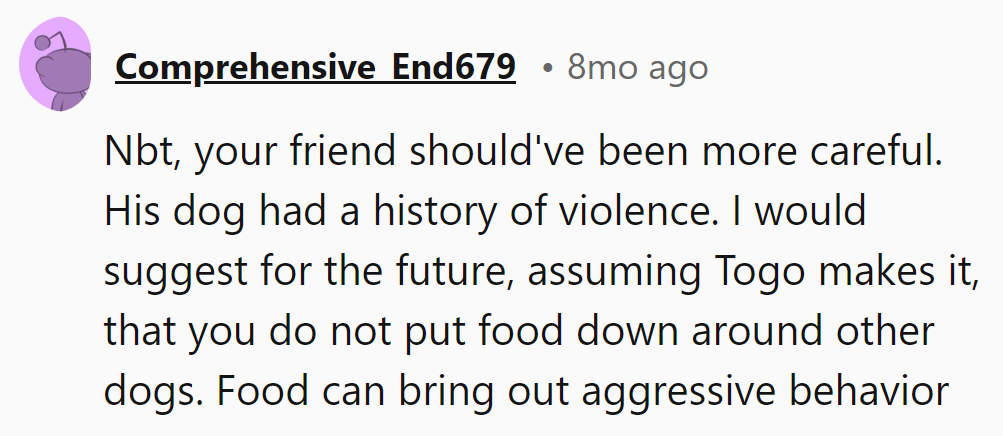Click the "8mo ago" timestamp
This screenshot has height=436, width=1003.
tap(638, 68)
